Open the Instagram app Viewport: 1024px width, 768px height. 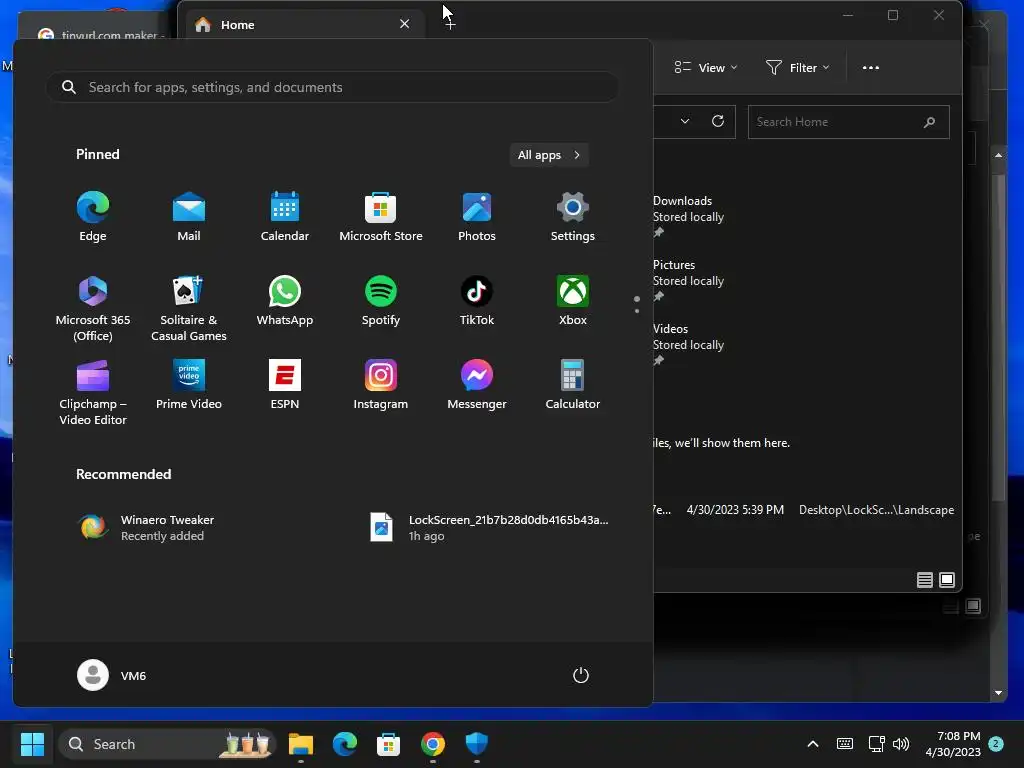381,385
